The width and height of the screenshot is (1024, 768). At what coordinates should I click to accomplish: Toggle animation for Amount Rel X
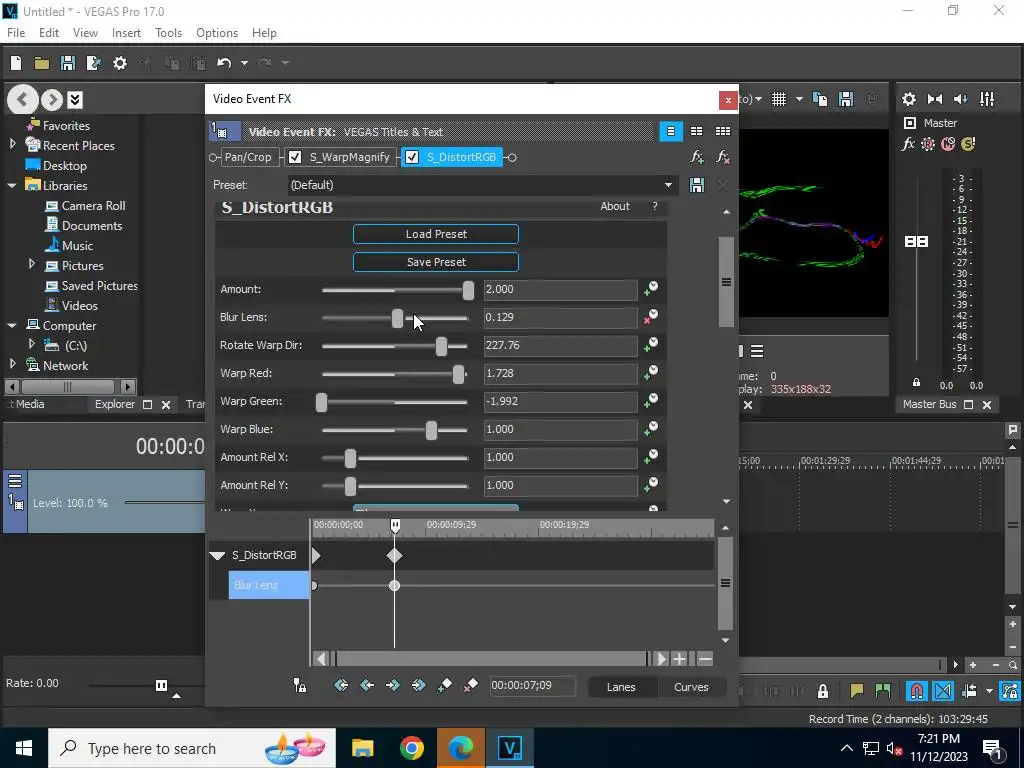[651, 457]
